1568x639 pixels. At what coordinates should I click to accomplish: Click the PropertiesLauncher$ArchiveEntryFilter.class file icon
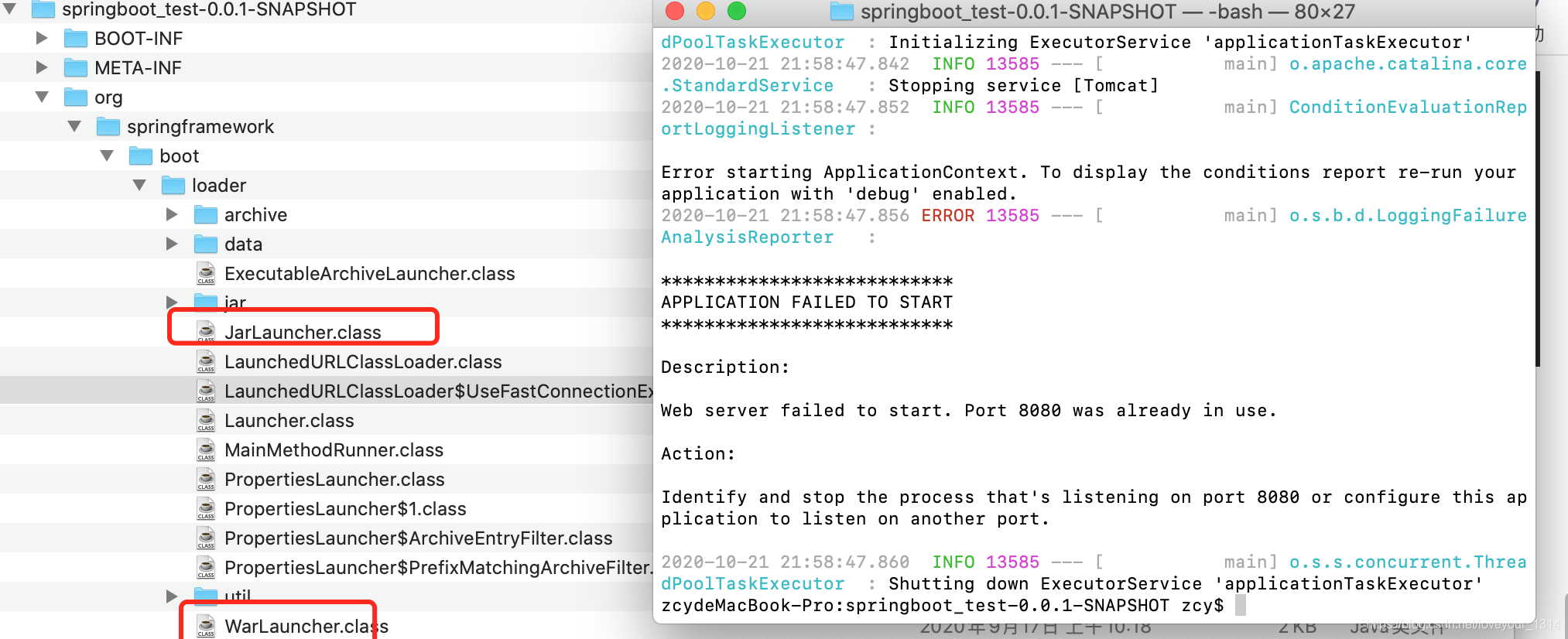point(206,538)
